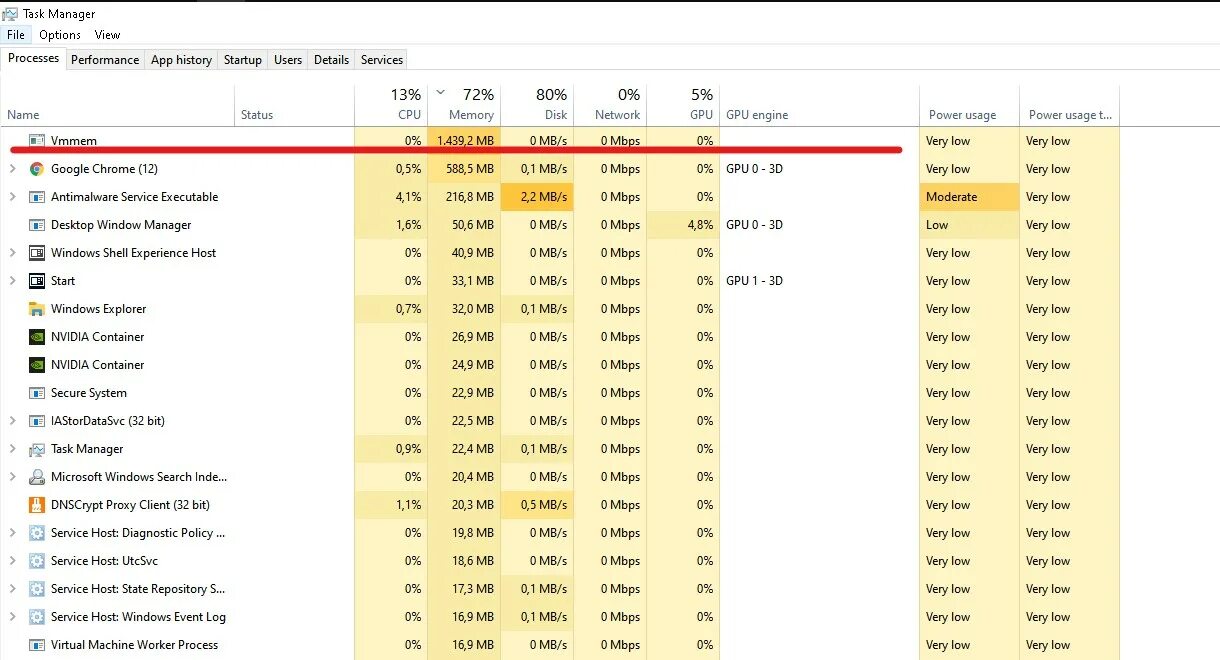Click the IAStorDataSvc icon
1220x660 pixels.
point(37,421)
